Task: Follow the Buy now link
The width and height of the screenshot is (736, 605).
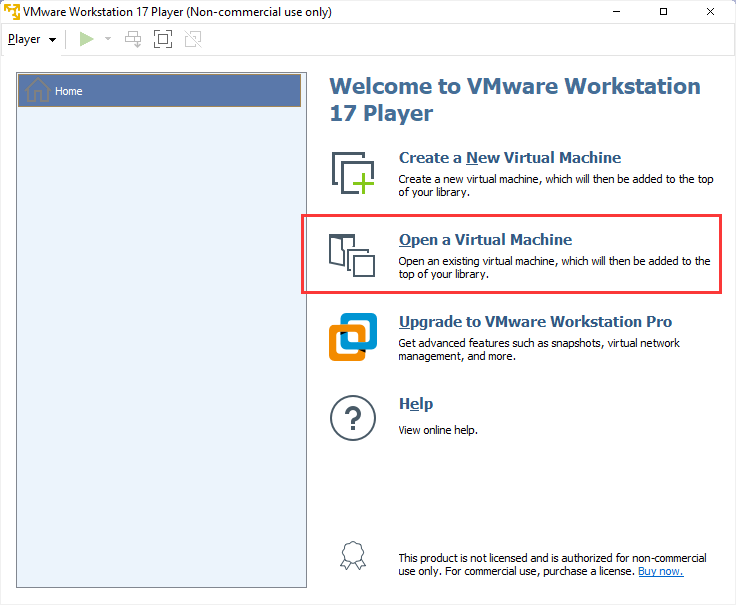Action: pyautogui.click(x=660, y=571)
